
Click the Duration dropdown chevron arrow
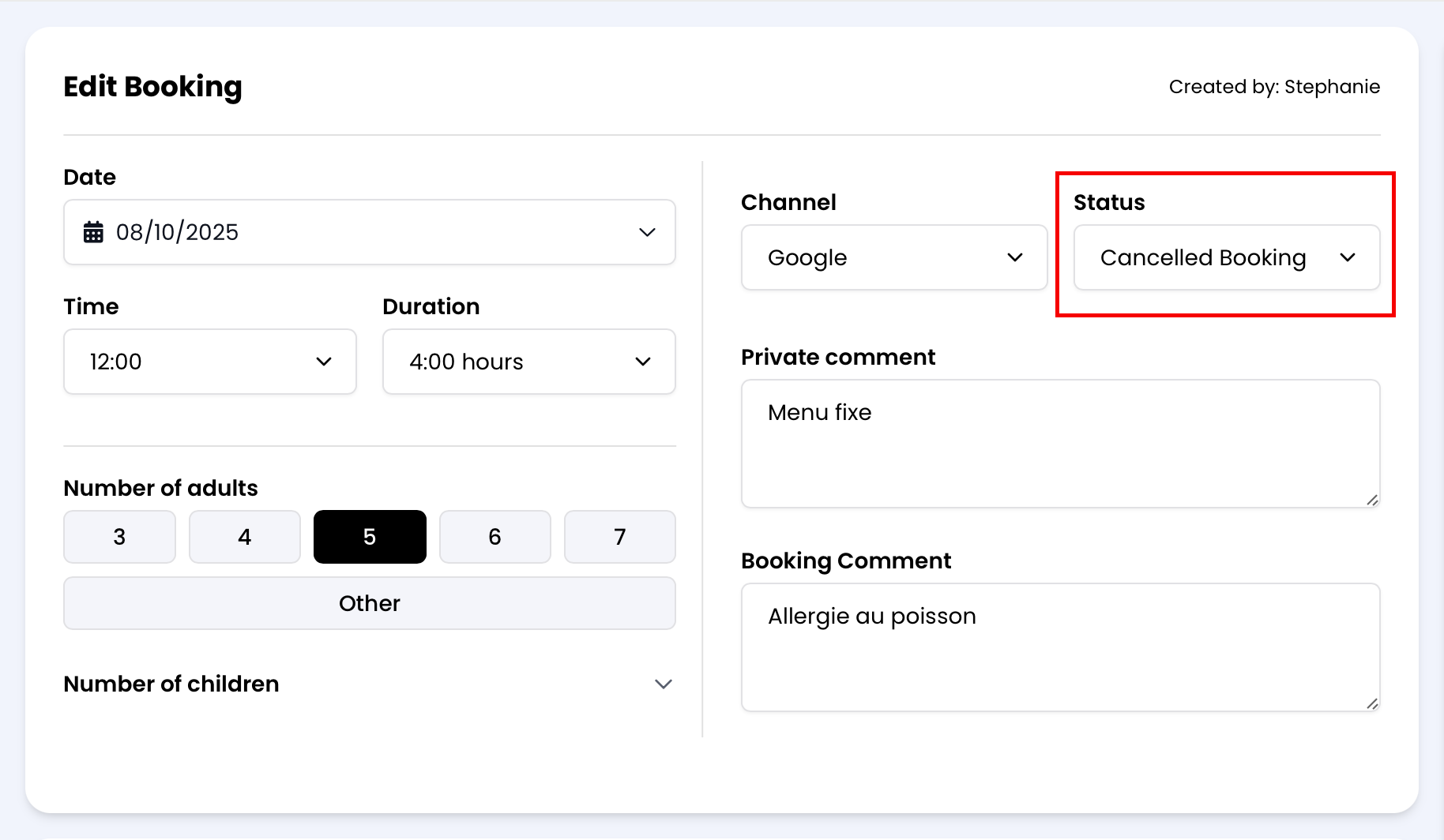tap(643, 362)
